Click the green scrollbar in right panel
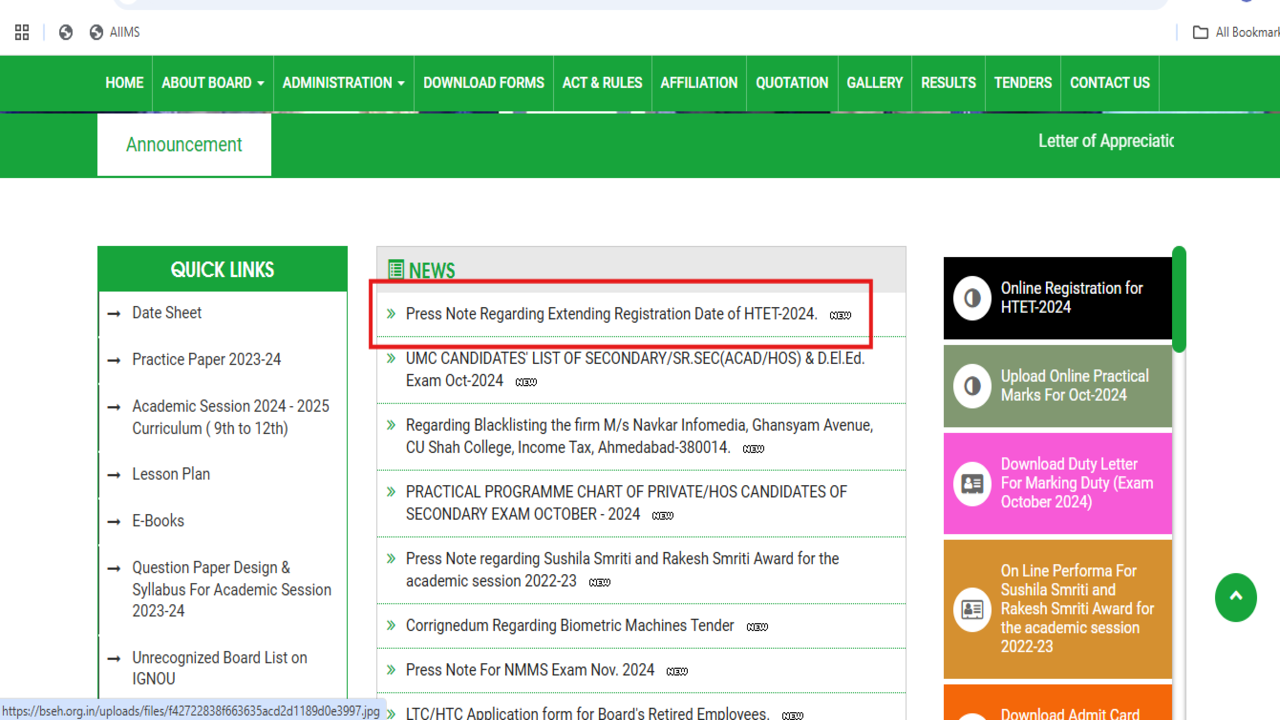The width and height of the screenshot is (1280, 720). coord(1179,300)
